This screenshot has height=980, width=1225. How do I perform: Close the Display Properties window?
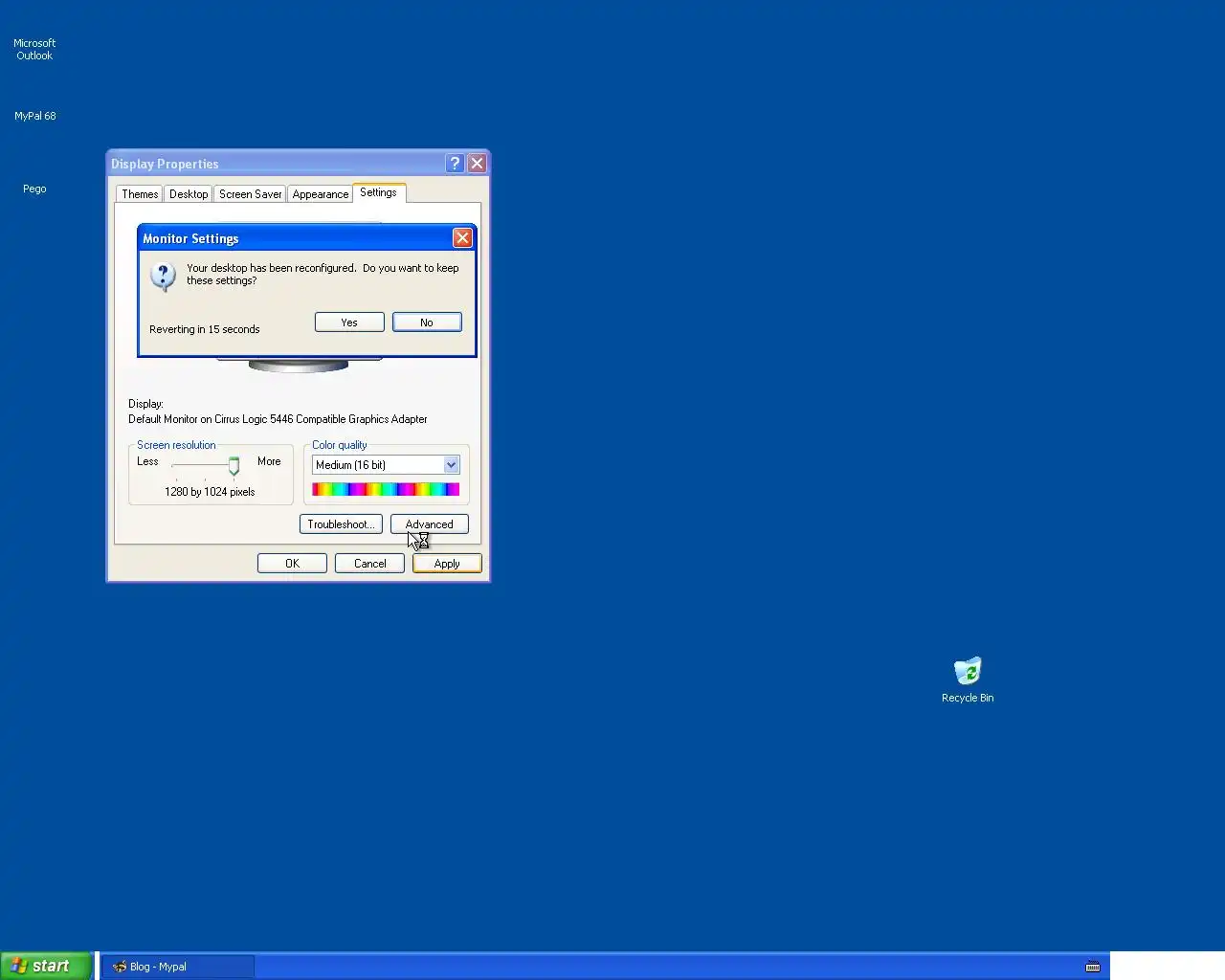click(x=478, y=164)
